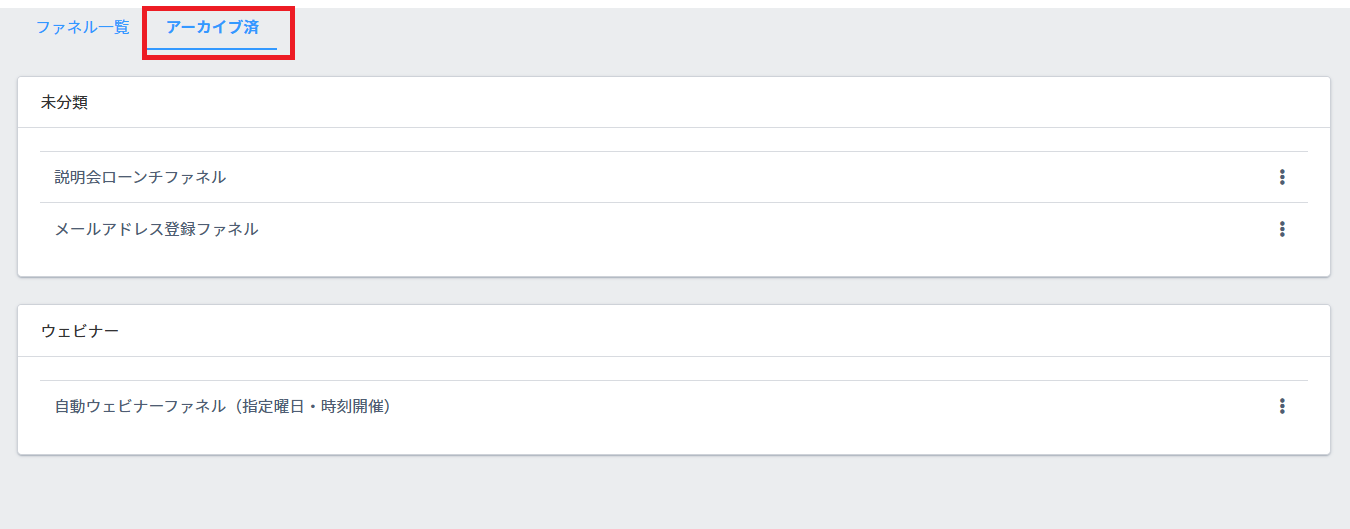Viewport: 1350px width, 529px height.
Task: Open options menu for メールアドレス登録ファネル
Action: (x=1281, y=229)
